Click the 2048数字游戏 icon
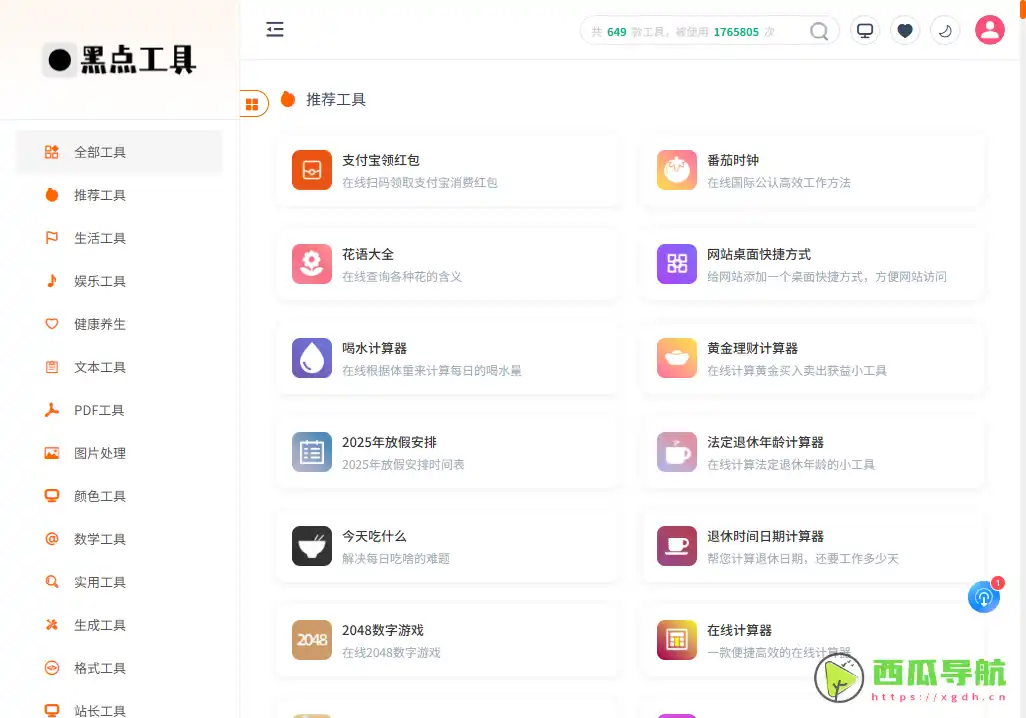The width and height of the screenshot is (1026, 718). tap(311, 640)
